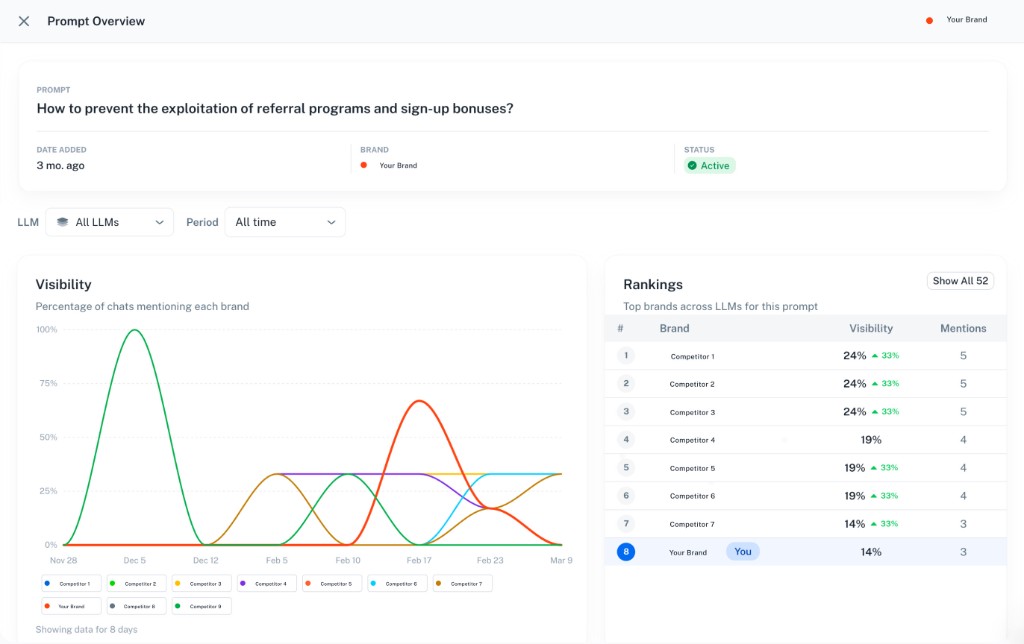The width and height of the screenshot is (1024, 644).
Task: Click the layers icon in LLM selector
Action: click(x=62, y=222)
